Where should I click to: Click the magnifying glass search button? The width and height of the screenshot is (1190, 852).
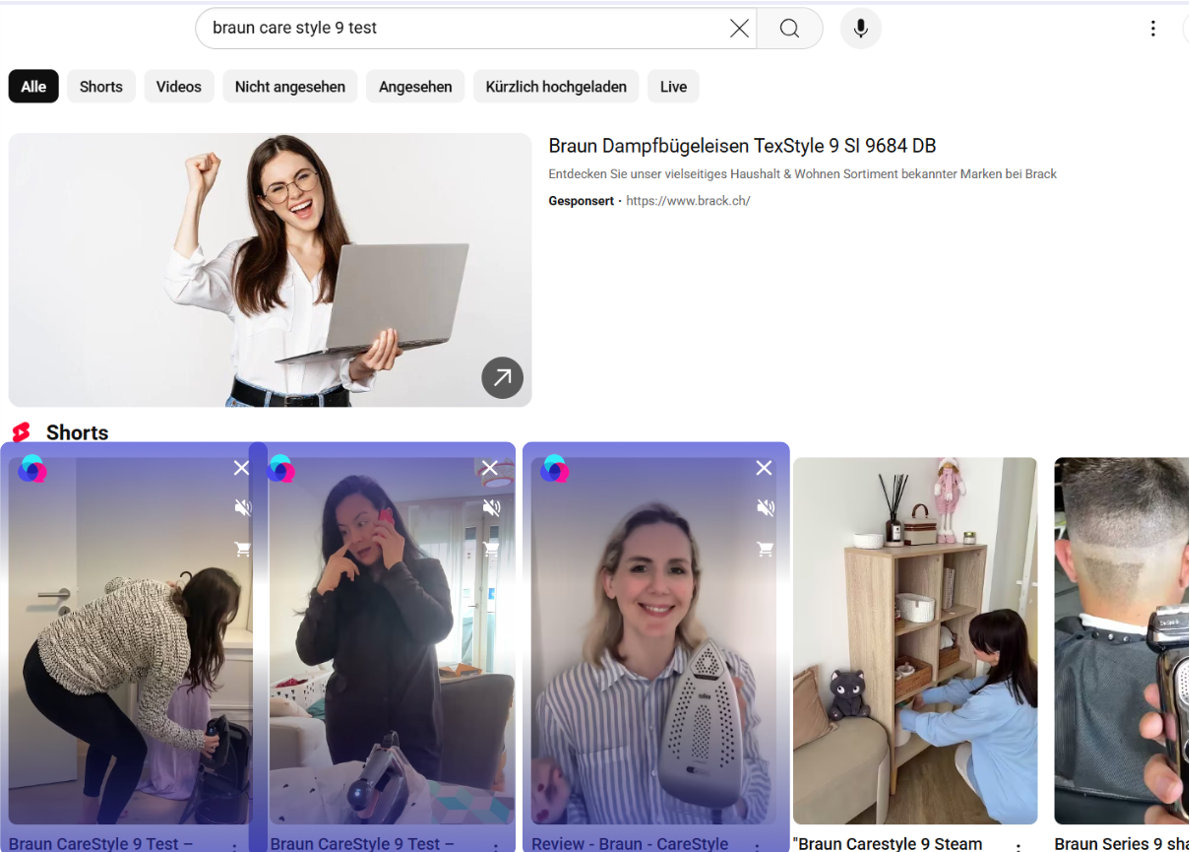pyautogui.click(x=789, y=28)
